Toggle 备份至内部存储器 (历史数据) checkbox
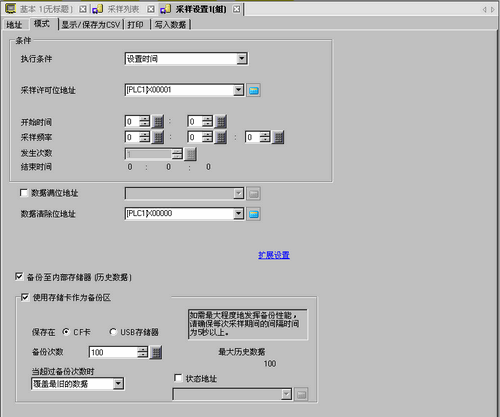The height and width of the screenshot is (417, 500). tap(19, 277)
